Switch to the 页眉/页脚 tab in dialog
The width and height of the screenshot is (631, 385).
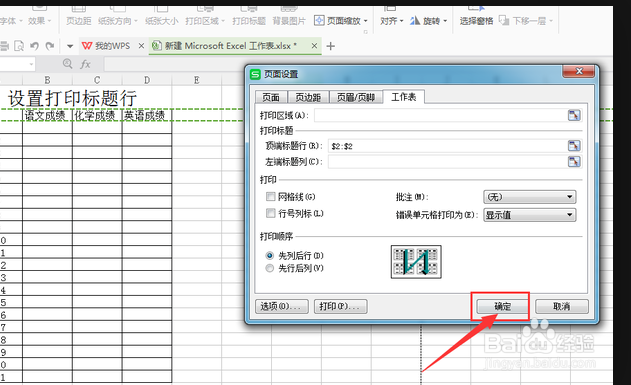(356, 97)
